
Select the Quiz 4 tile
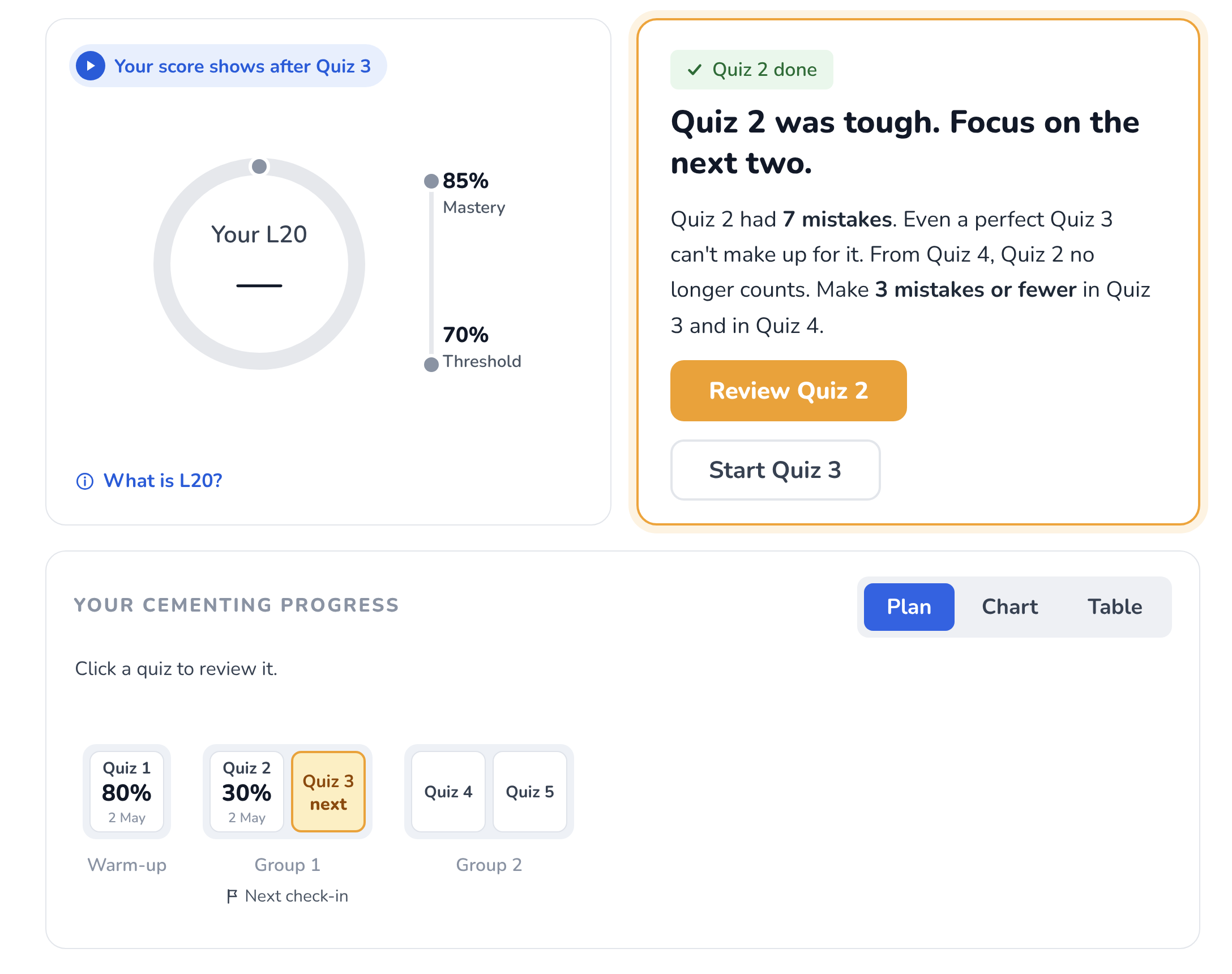448,792
